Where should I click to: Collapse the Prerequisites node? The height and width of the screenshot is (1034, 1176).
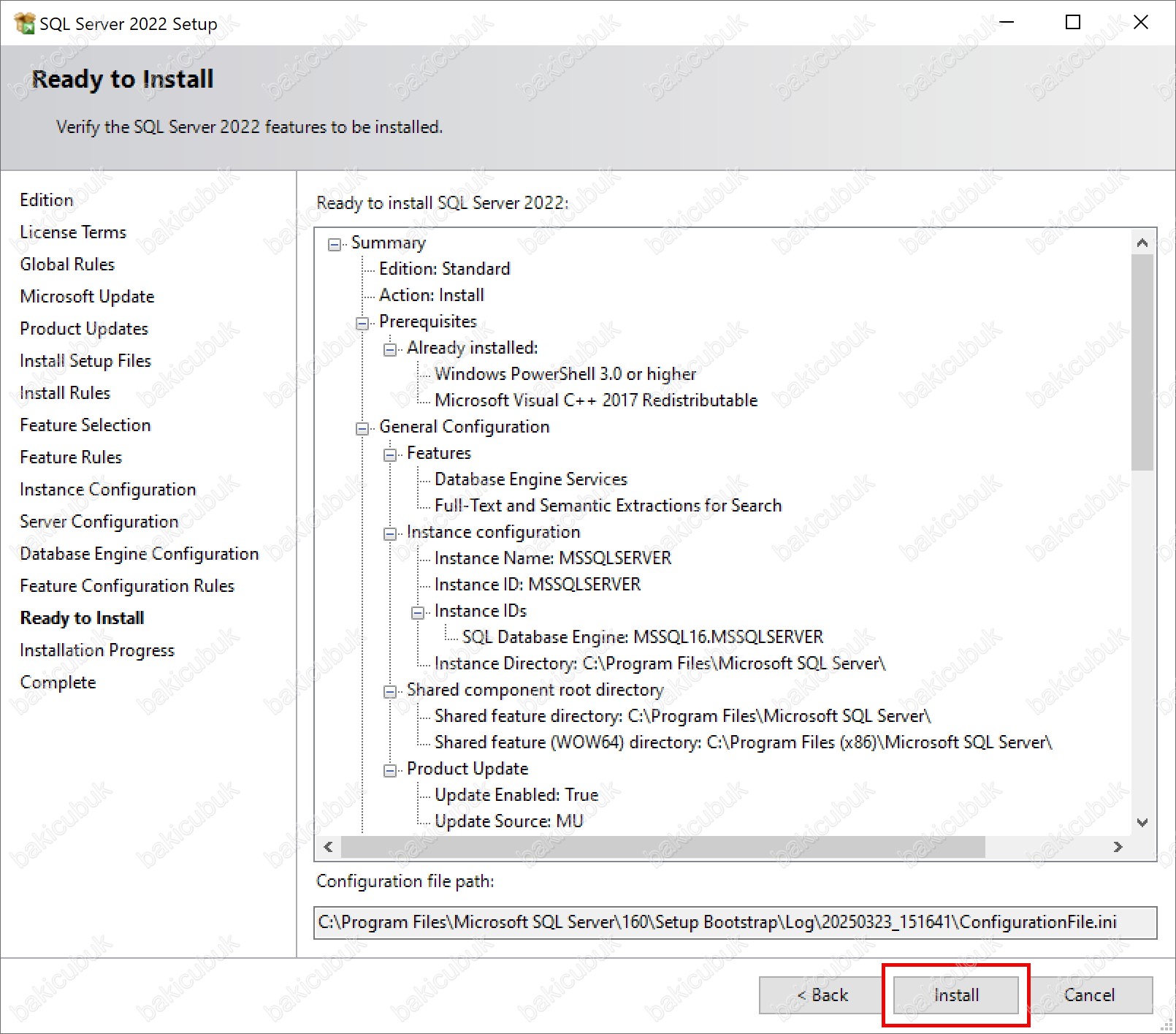[x=362, y=323]
